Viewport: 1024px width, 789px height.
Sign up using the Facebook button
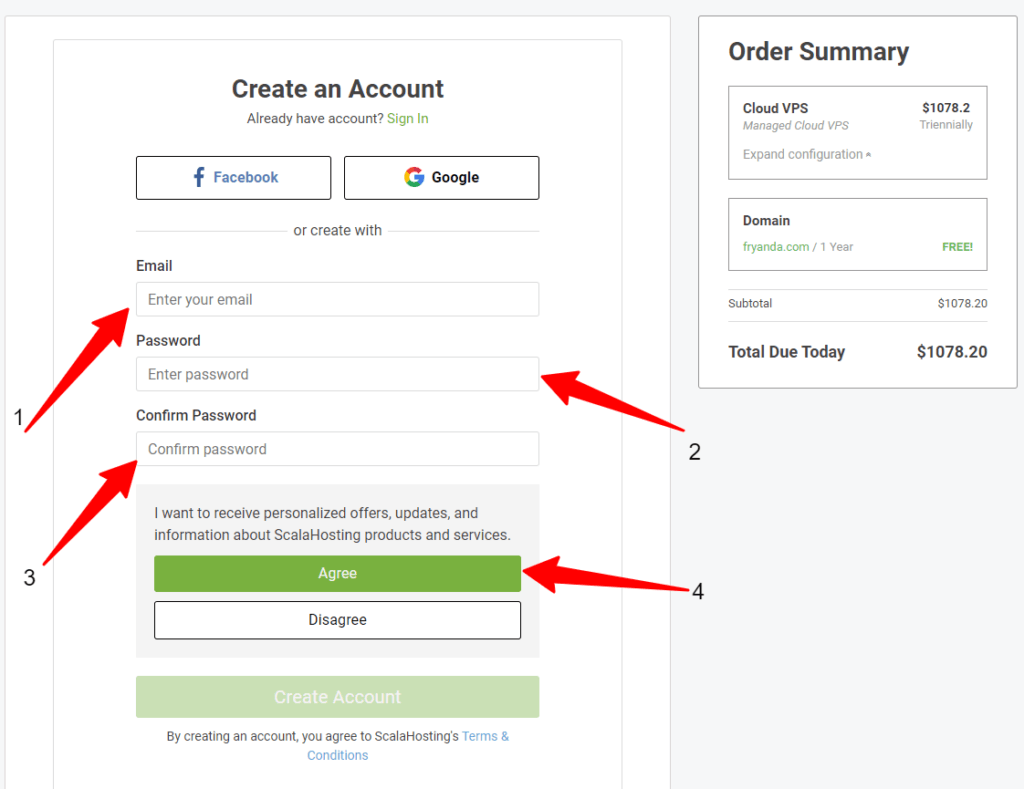(x=233, y=177)
